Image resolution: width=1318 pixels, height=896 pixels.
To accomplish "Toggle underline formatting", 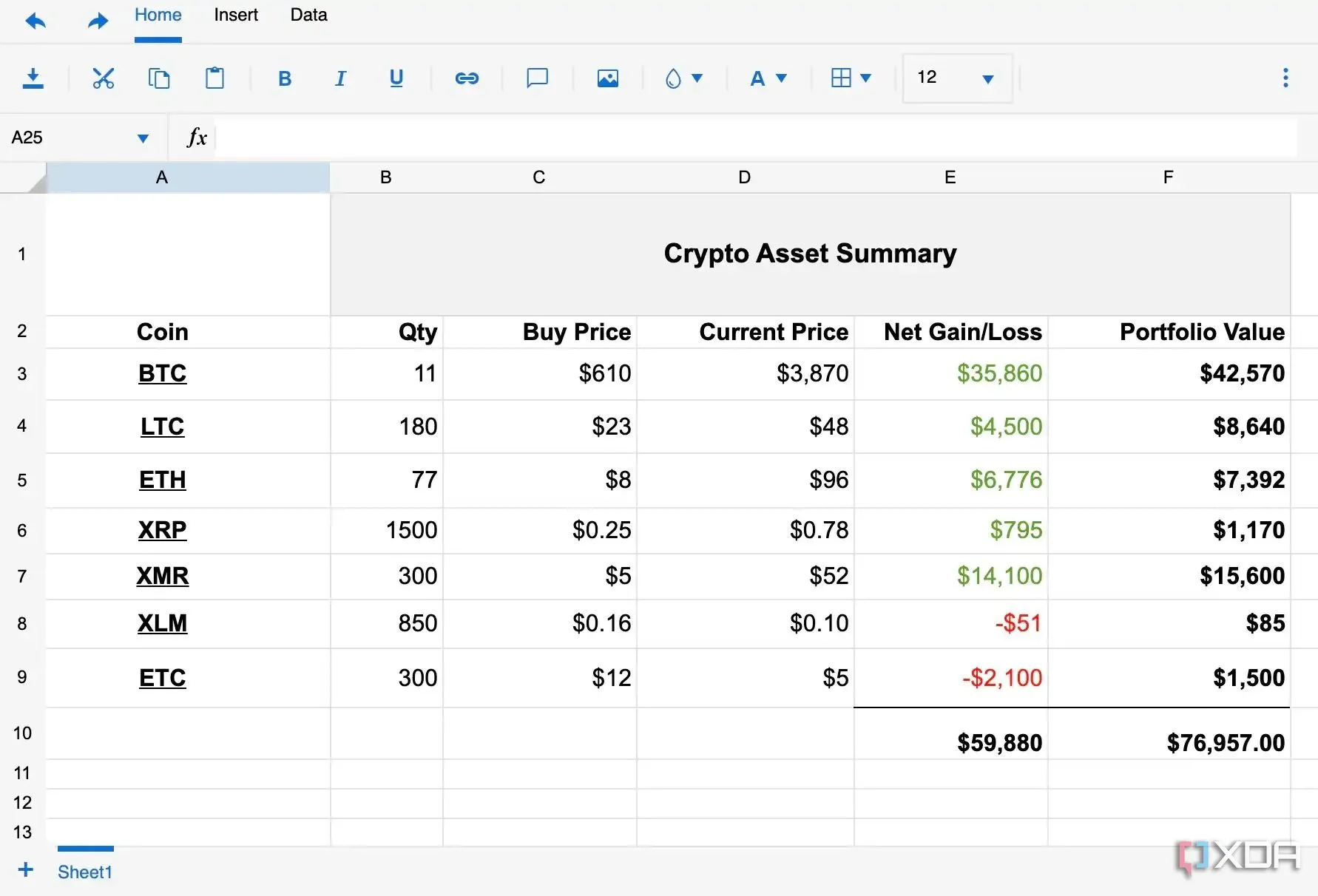I will pyautogui.click(x=396, y=78).
